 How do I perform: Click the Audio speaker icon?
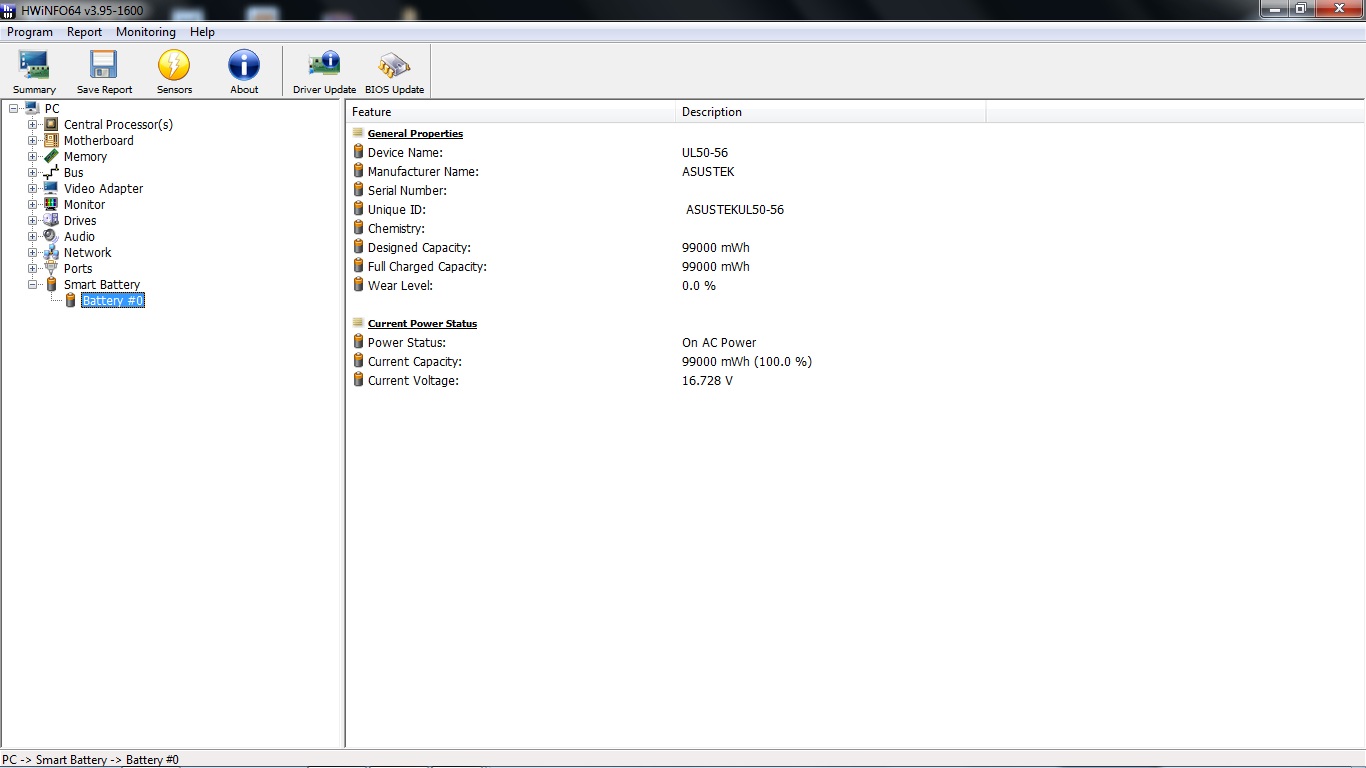click(51, 236)
